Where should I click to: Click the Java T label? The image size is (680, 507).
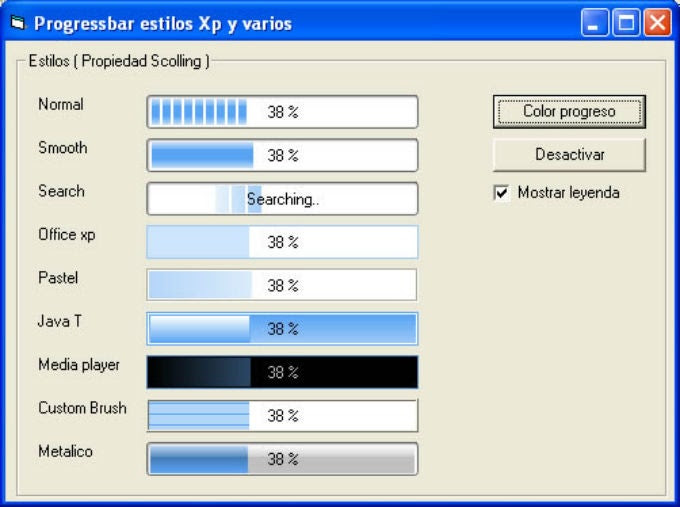tap(59, 321)
